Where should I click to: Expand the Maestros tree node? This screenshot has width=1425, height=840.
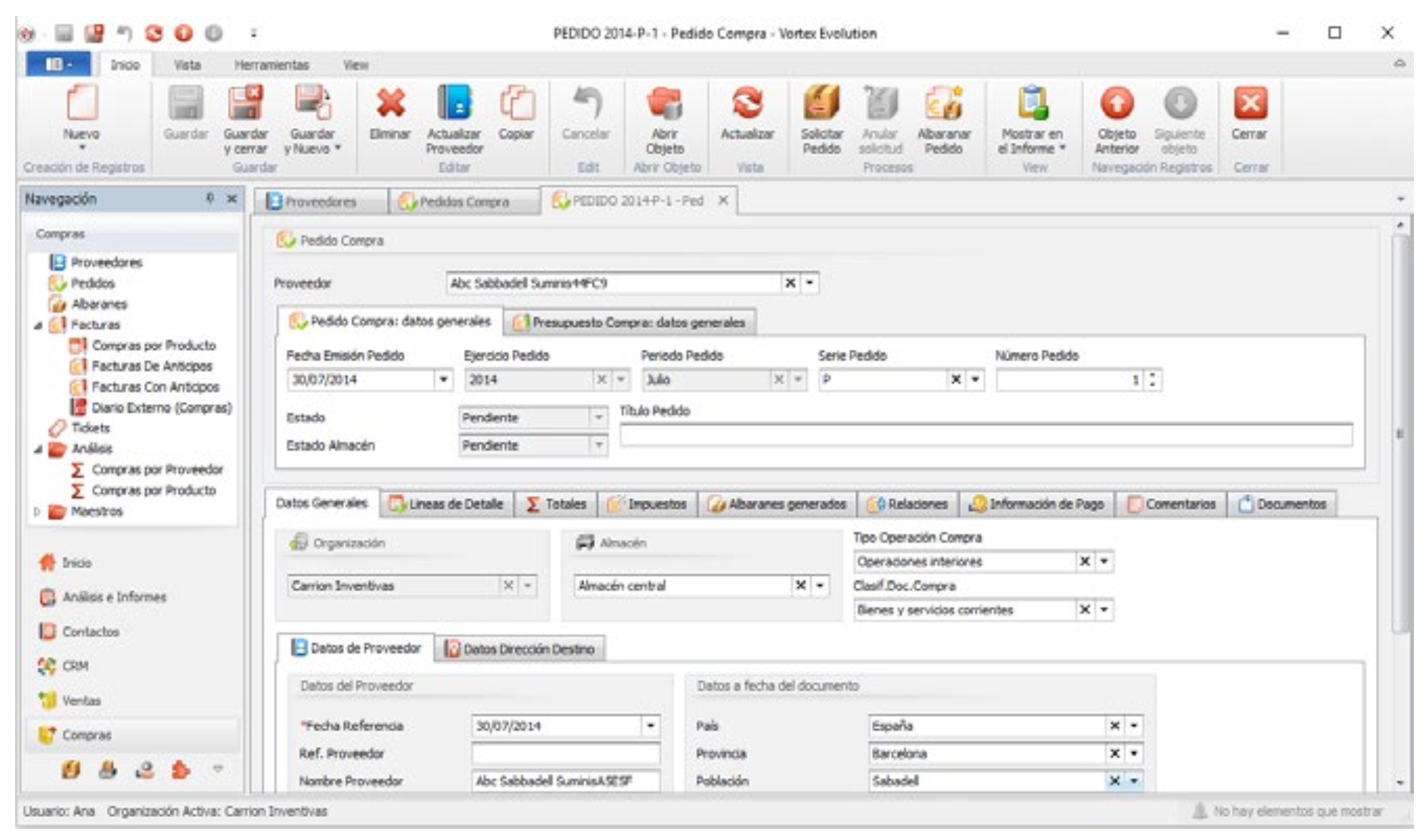[x=38, y=512]
